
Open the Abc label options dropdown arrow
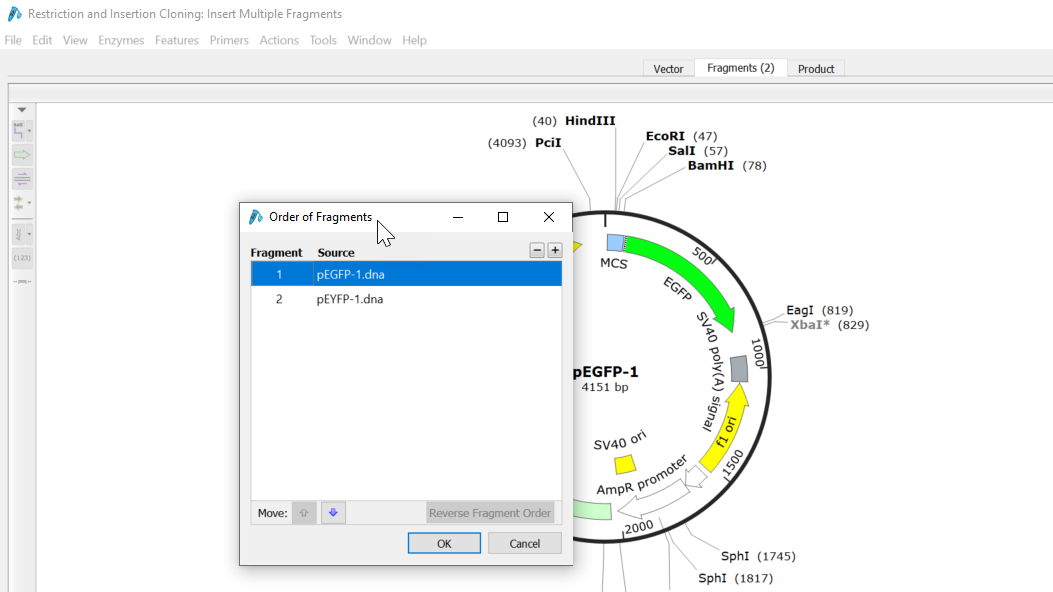[29, 234]
